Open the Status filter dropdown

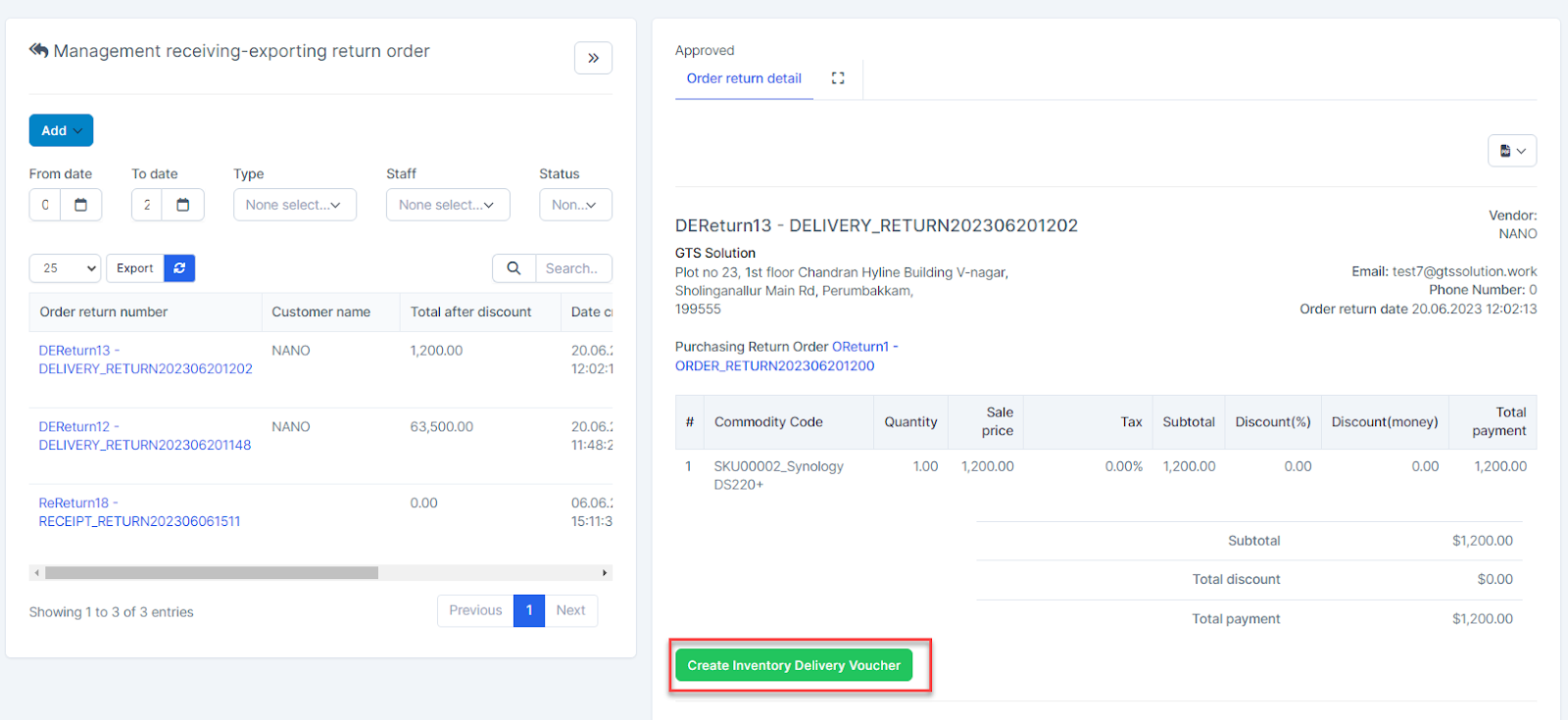[x=575, y=205]
